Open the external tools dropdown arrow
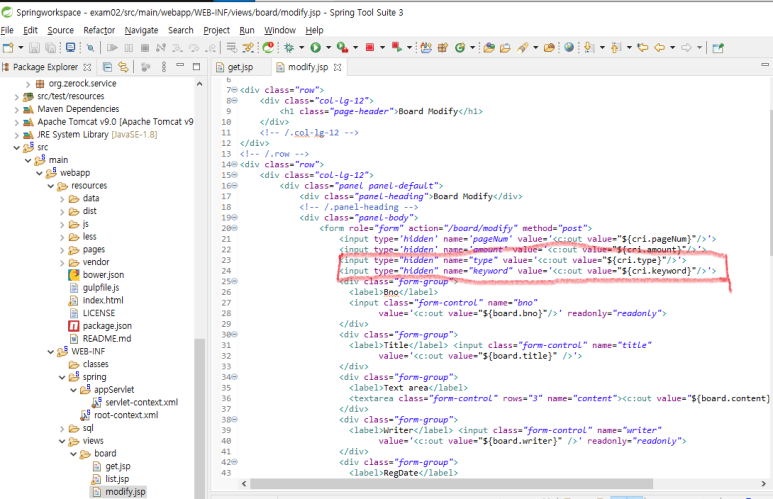 tap(355, 48)
